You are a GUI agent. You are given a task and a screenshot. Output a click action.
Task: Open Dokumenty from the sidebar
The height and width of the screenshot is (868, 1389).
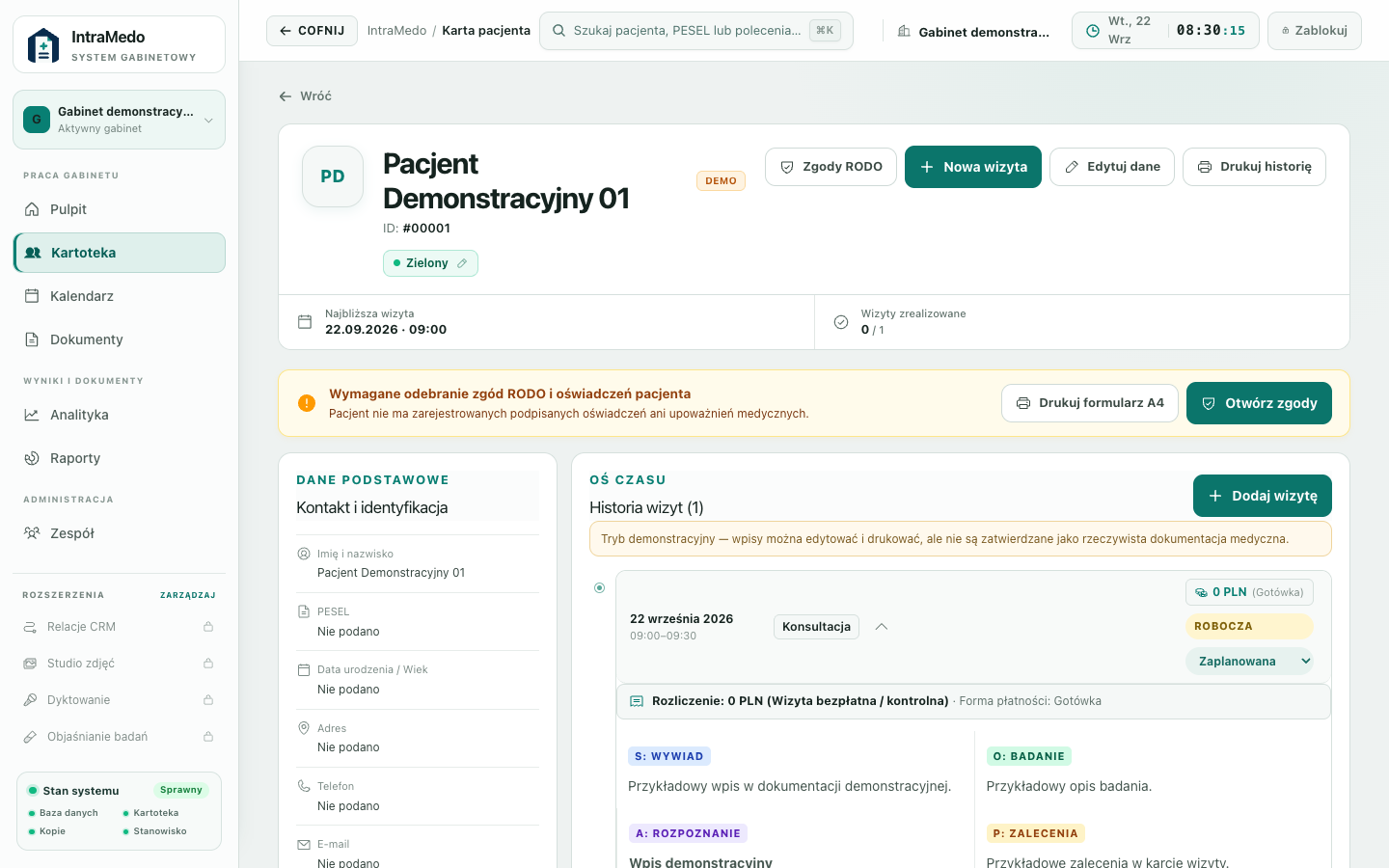119,339
